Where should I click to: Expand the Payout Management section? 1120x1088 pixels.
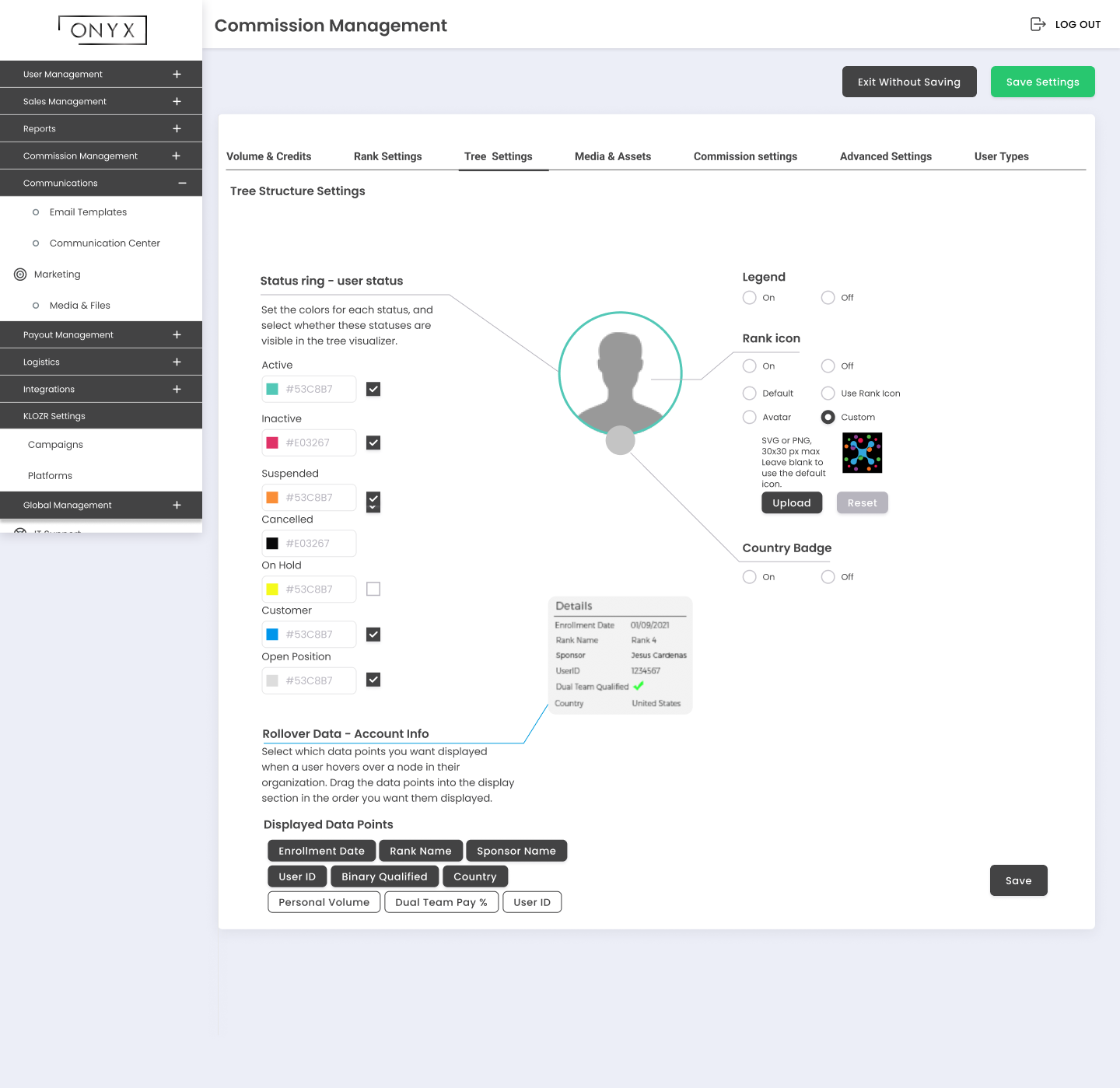pos(177,335)
